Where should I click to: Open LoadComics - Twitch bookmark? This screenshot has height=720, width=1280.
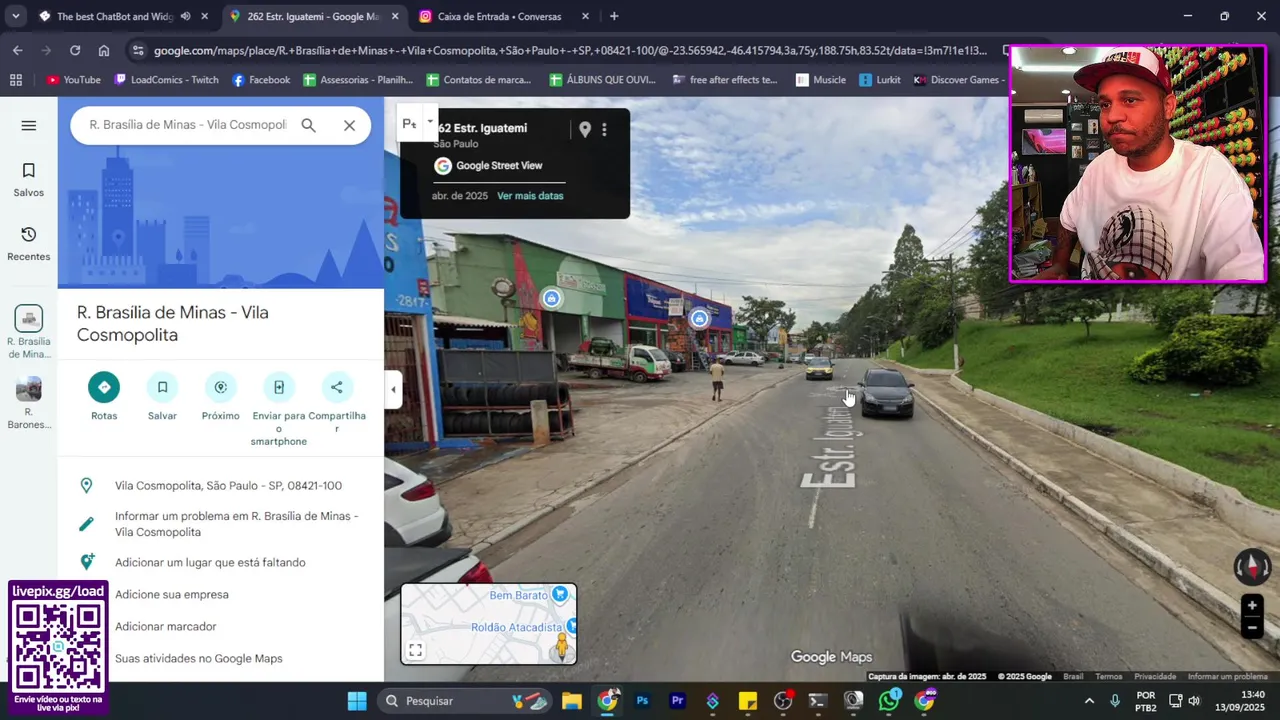(166, 80)
